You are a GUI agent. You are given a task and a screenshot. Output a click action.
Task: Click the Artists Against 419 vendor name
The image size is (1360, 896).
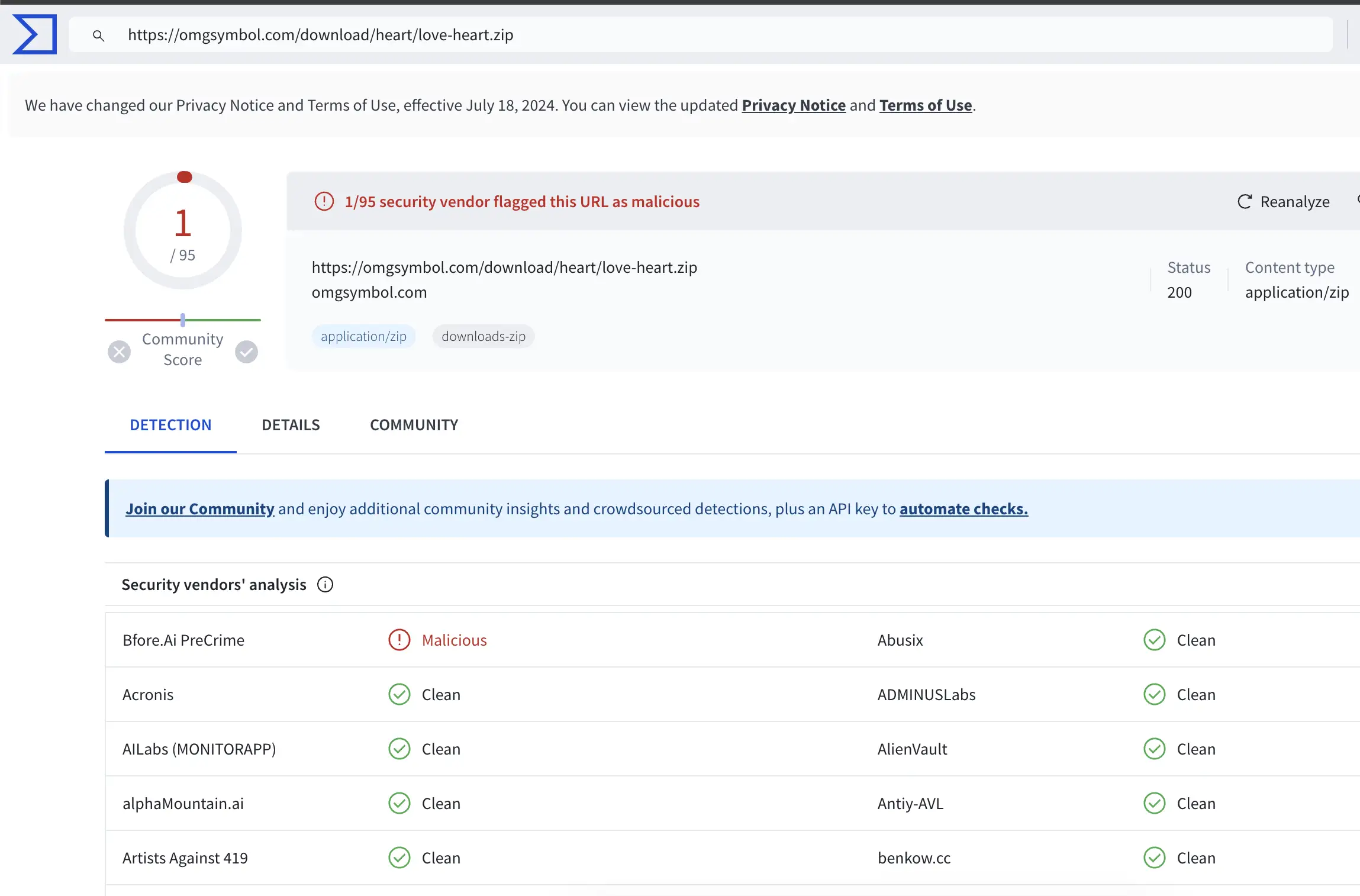click(185, 858)
